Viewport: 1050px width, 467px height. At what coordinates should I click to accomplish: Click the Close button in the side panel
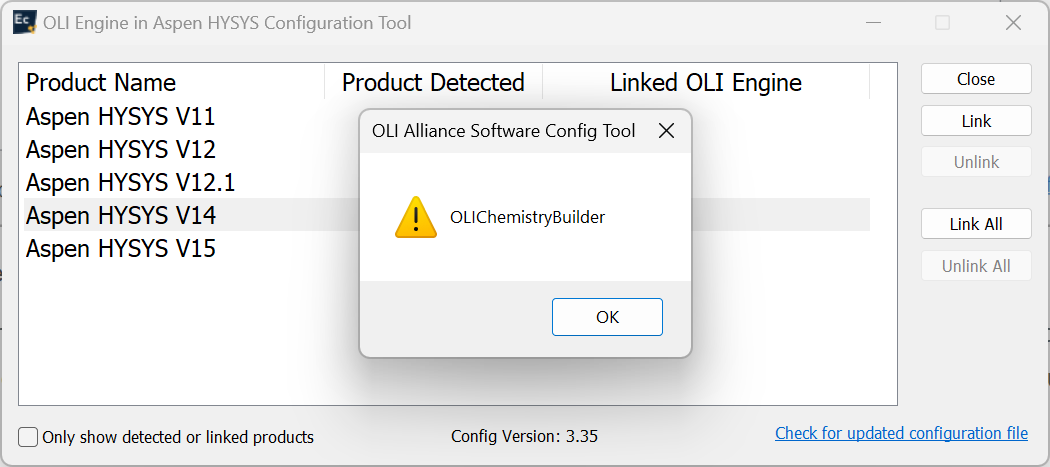[x=975, y=79]
